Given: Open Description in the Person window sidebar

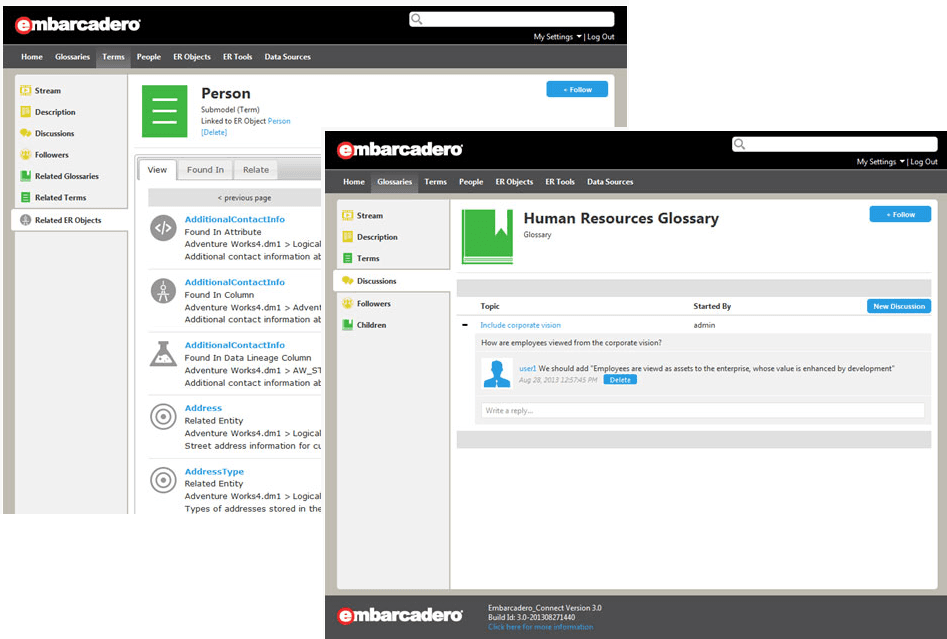Looking at the screenshot, I should coord(48,112).
